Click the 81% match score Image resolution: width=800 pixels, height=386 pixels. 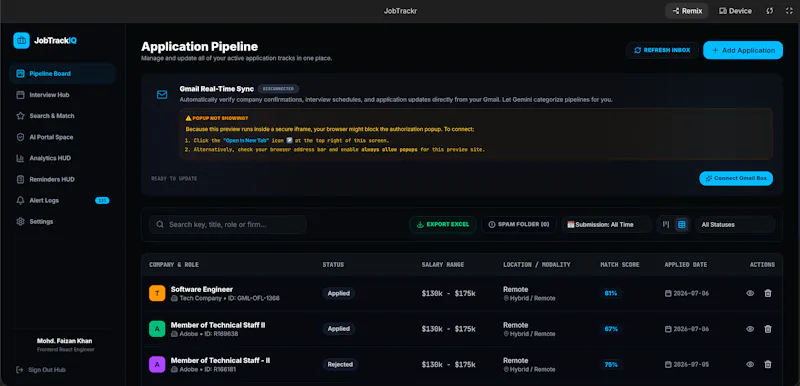tap(611, 293)
